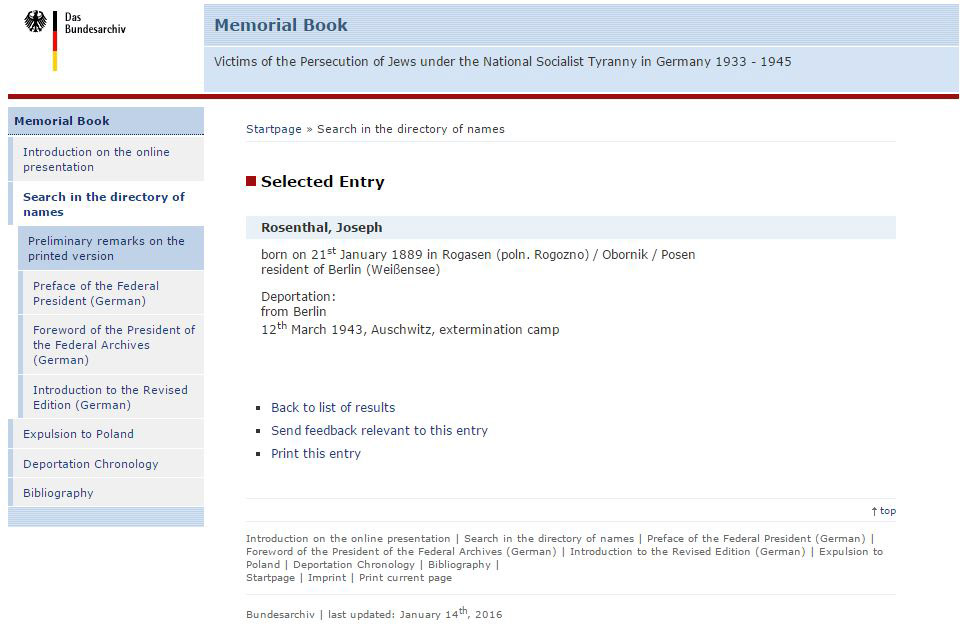Open footer 'Imprint' link
963x636 pixels.
point(327,578)
